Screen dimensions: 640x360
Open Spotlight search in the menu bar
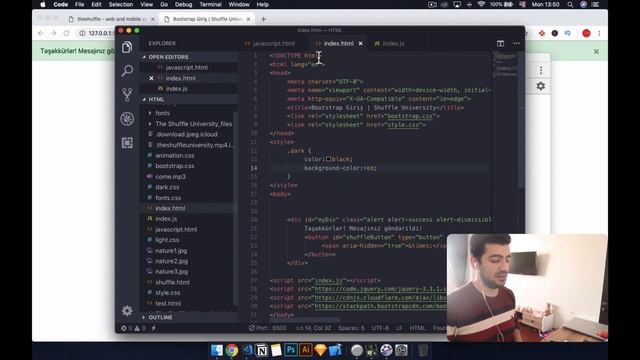570,4
